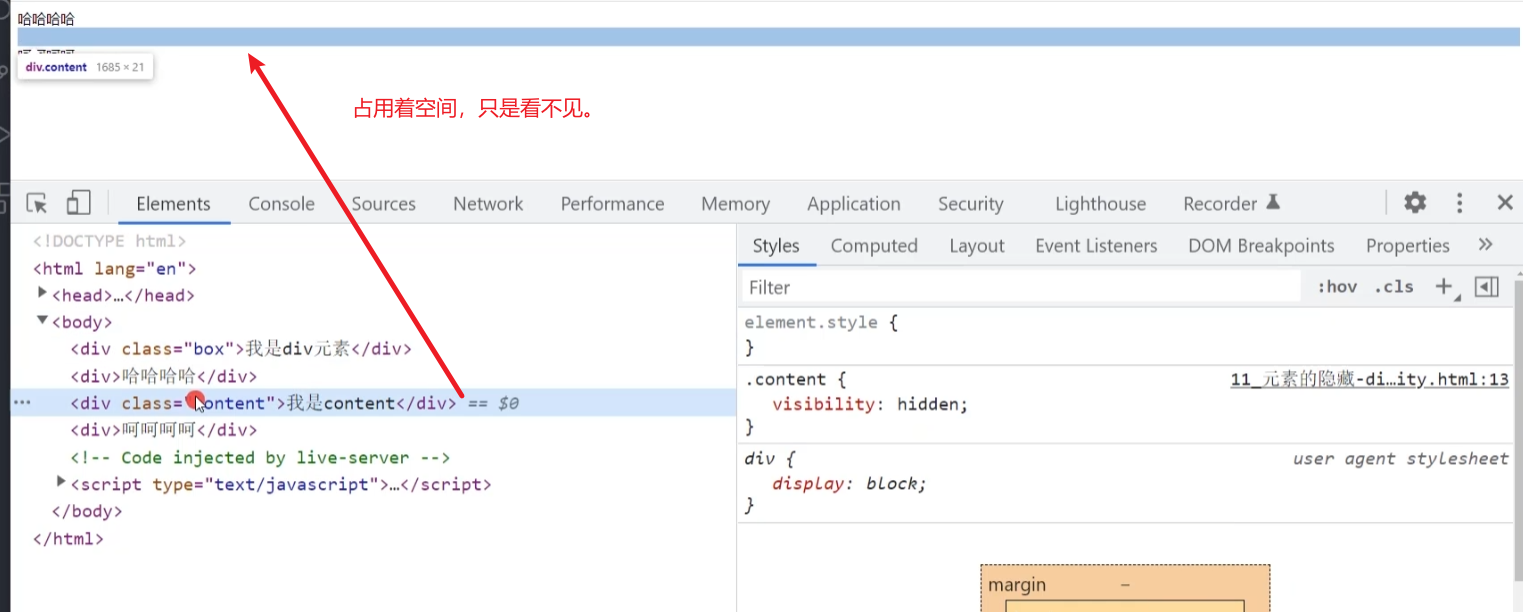1523x612 pixels.
Task: Click the .content selector in Styles
Action: coord(785,379)
